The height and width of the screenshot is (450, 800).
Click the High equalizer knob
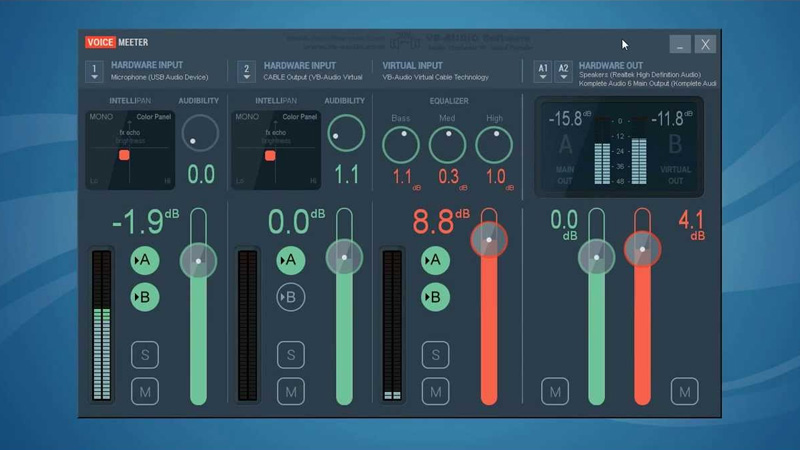point(494,145)
